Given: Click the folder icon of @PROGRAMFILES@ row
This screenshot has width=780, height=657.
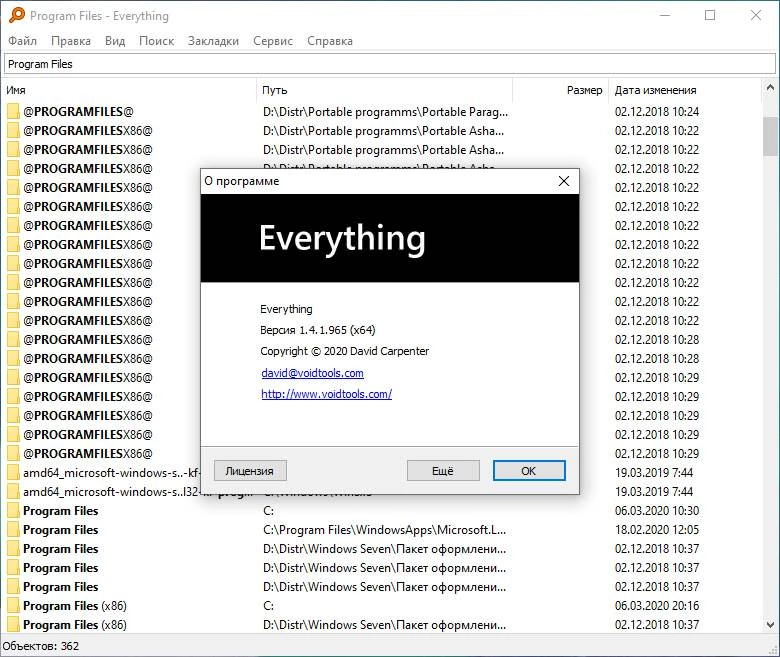Looking at the screenshot, I should pyautogui.click(x=13, y=111).
